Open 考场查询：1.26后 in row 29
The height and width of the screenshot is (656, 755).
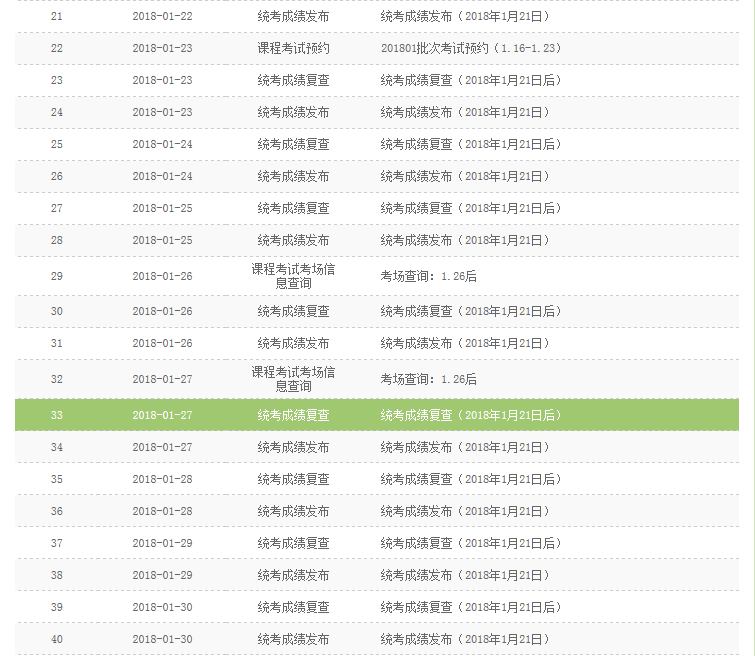point(428,276)
